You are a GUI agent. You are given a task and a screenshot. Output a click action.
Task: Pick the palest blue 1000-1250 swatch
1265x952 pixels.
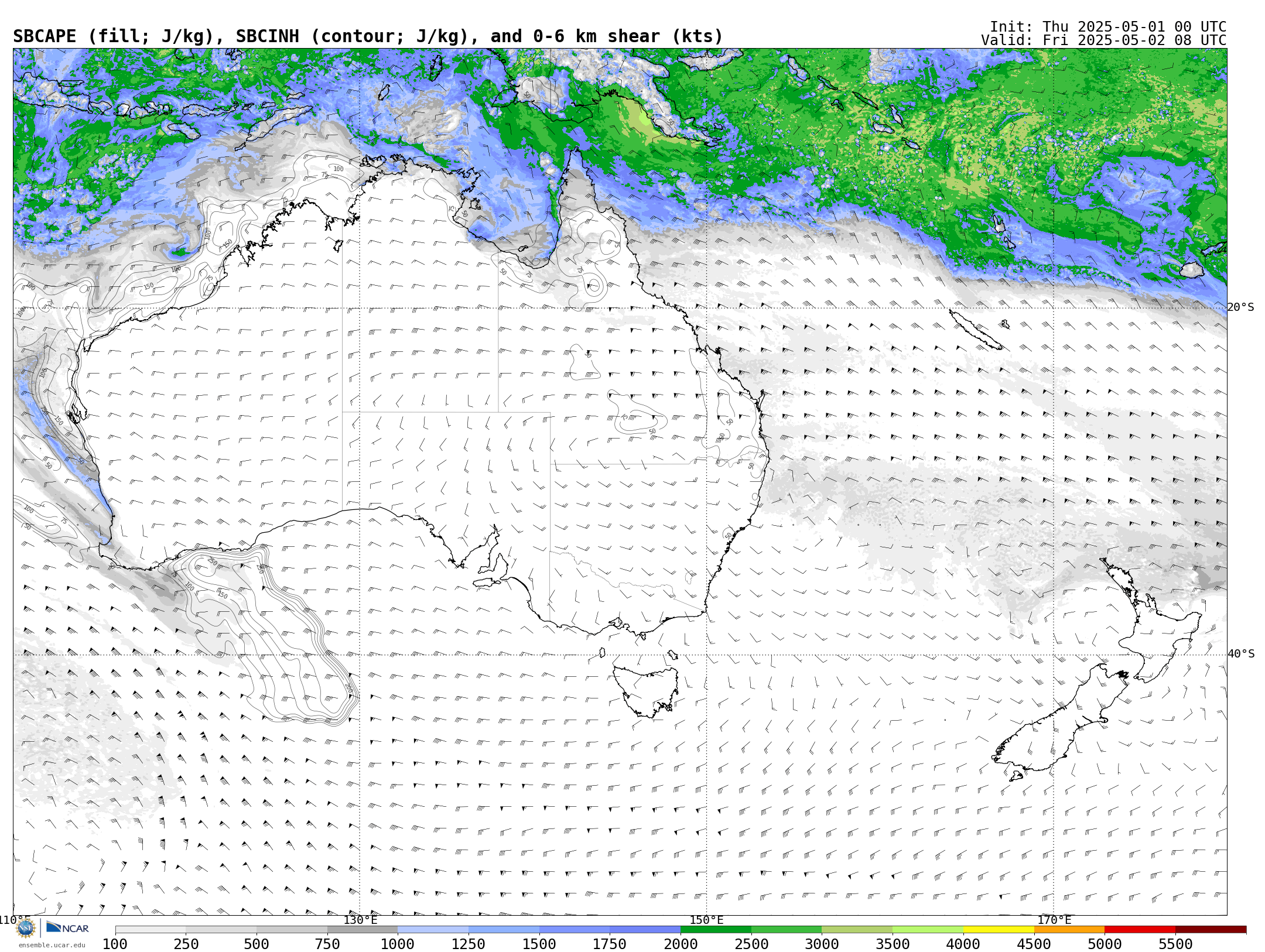pyautogui.click(x=433, y=930)
